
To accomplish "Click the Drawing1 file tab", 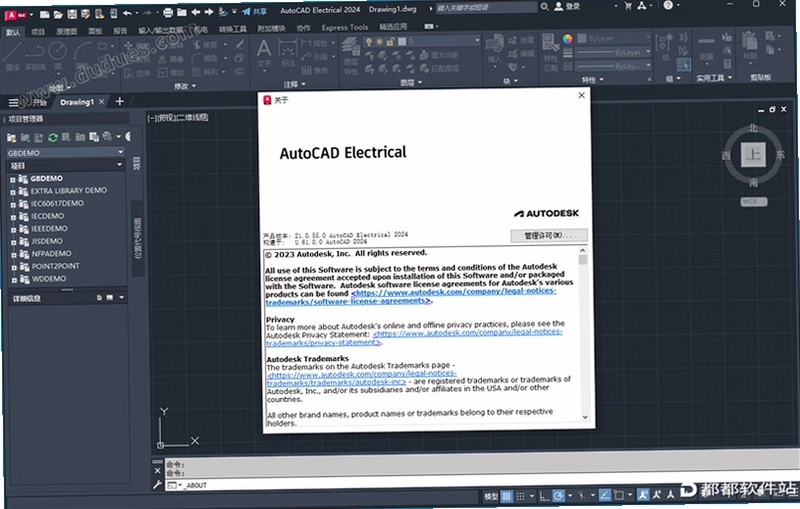I will (77, 102).
